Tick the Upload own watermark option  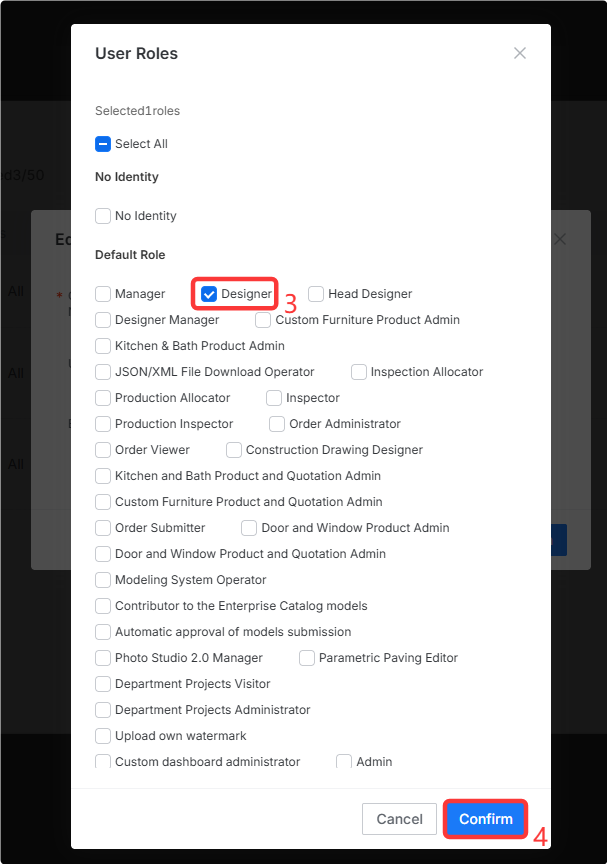[103, 736]
